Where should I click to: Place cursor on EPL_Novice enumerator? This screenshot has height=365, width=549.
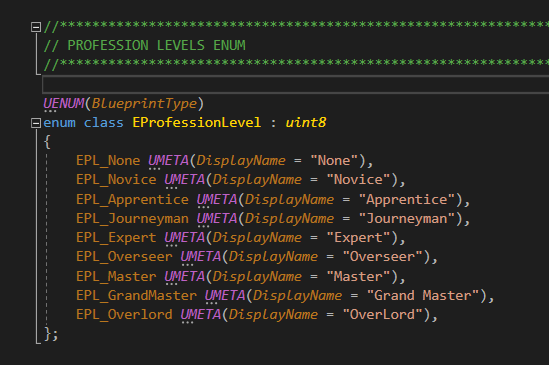(x=116, y=180)
